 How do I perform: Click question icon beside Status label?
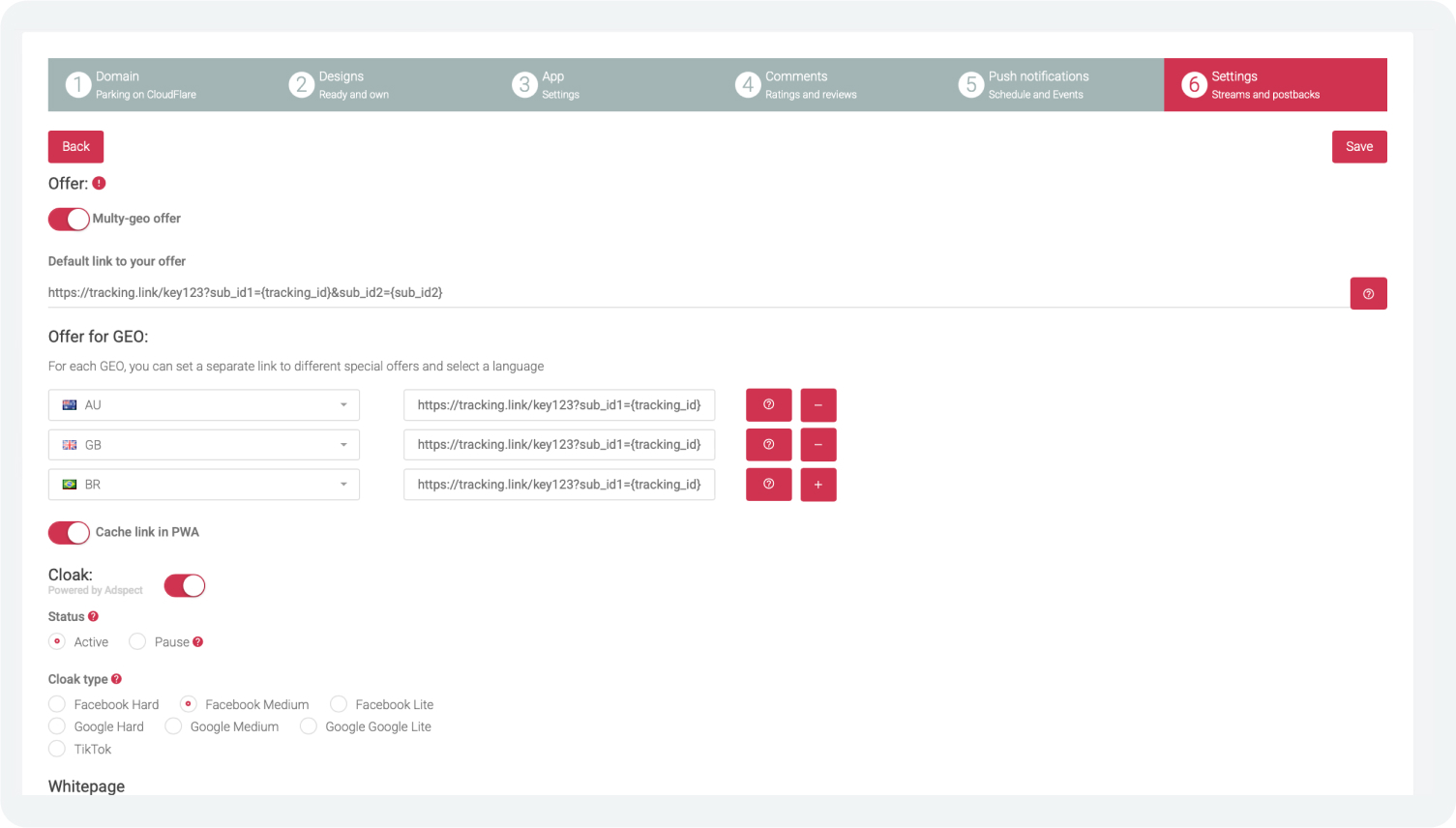[x=93, y=616]
